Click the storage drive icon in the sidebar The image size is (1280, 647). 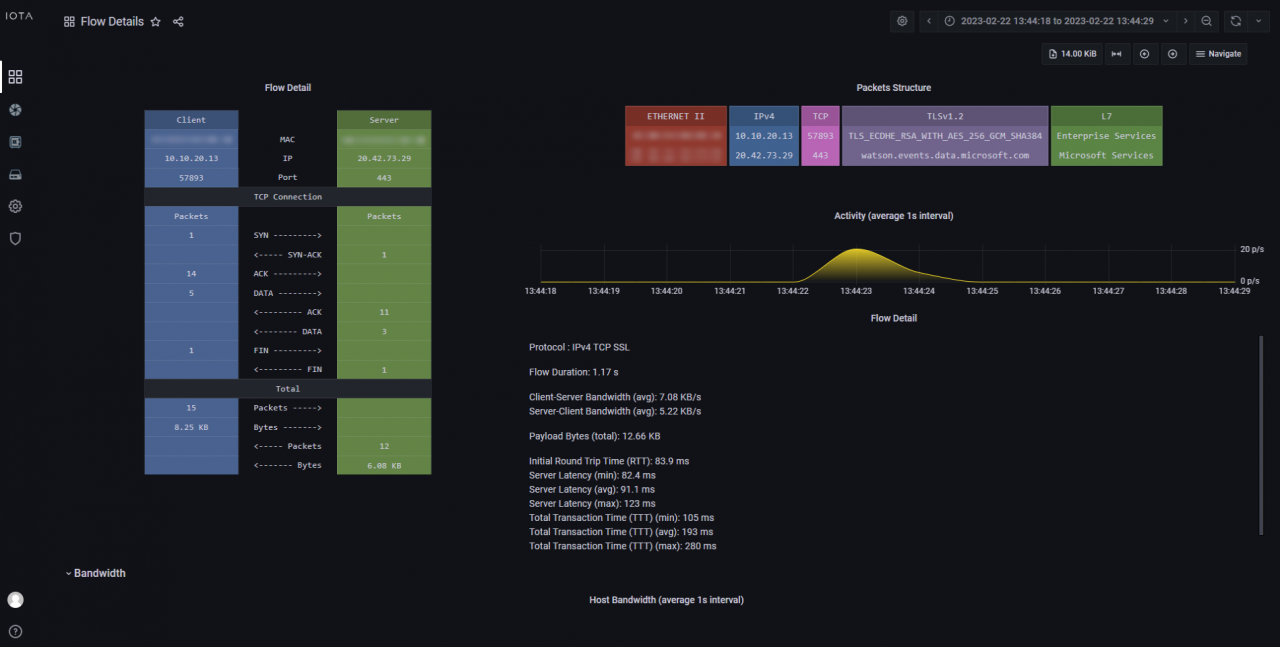(14, 174)
